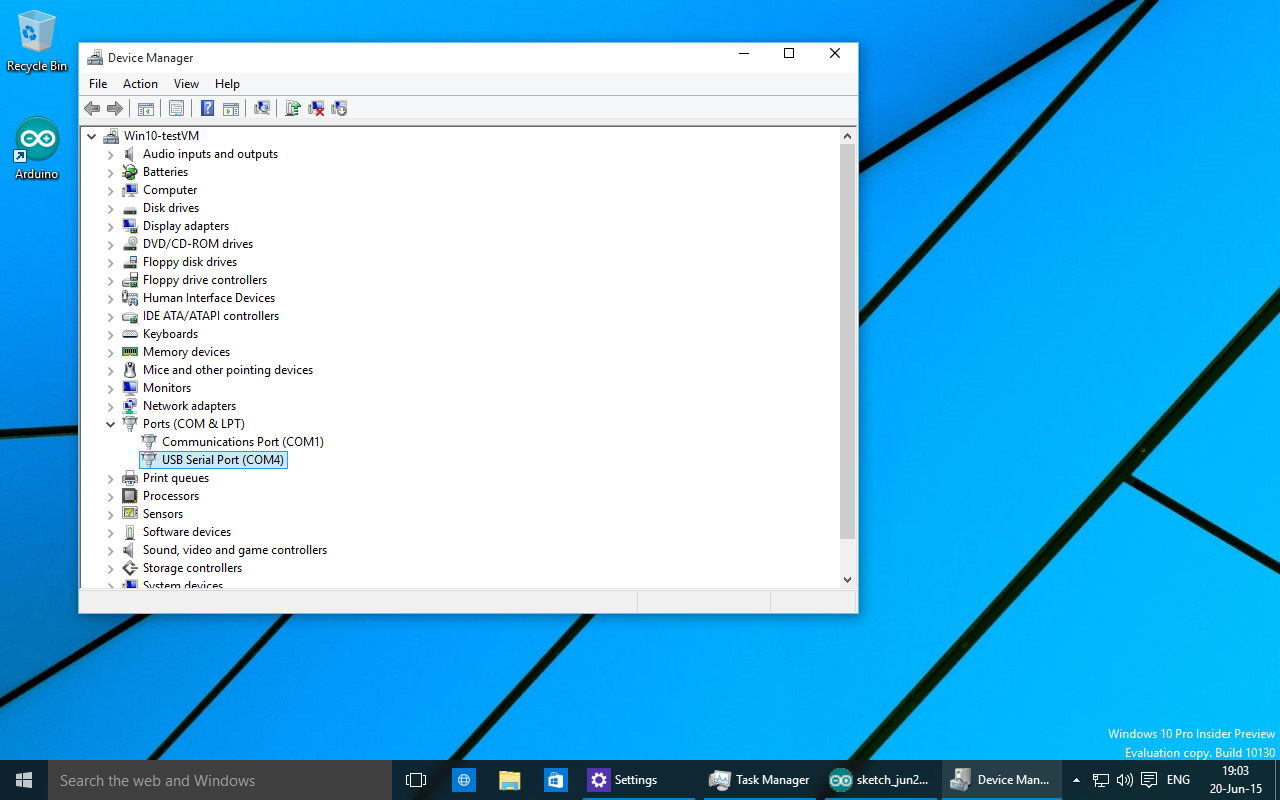Screen dimensions: 1280x800
Task: Collapse the Win10-testVM root node
Action: pos(92,136)
